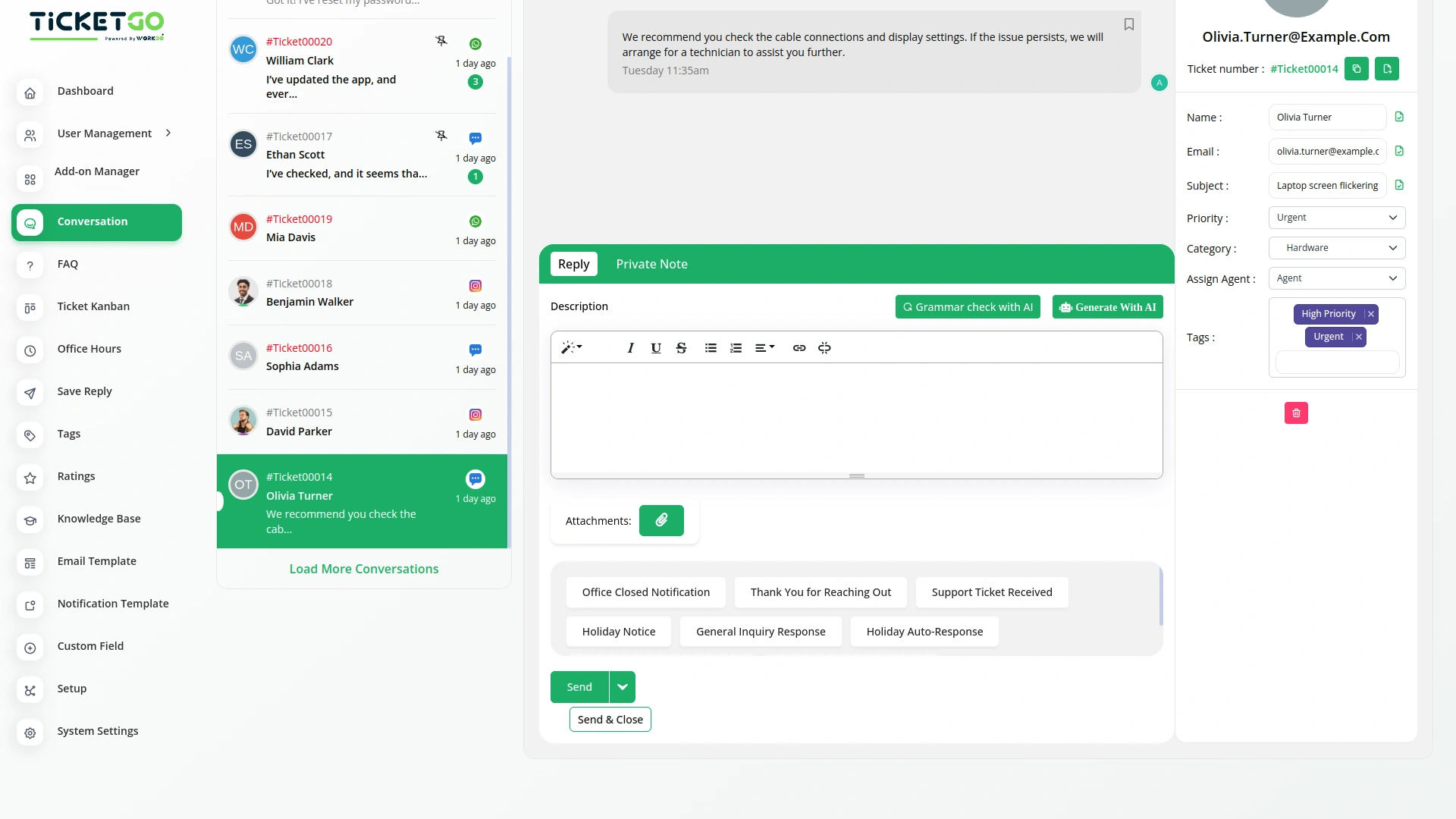1456x819 pixels.
Task: Click the editor resize handle bar
Action: [x=857, y=476]
